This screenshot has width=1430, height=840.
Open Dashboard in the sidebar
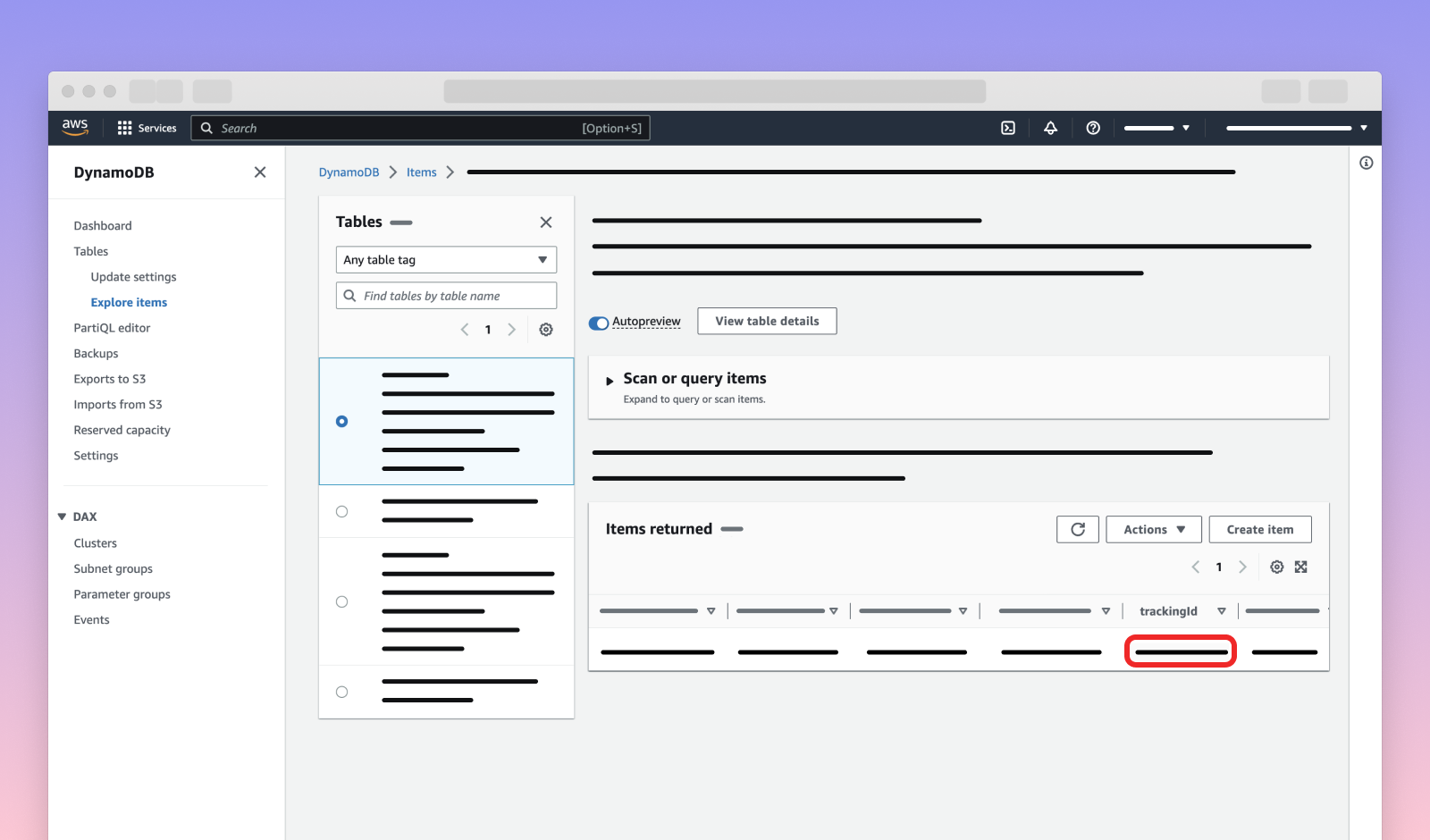point(103,226)
